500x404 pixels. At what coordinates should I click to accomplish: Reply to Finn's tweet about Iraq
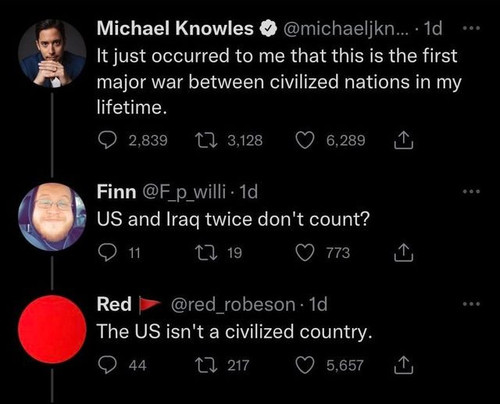coord(107,253)
